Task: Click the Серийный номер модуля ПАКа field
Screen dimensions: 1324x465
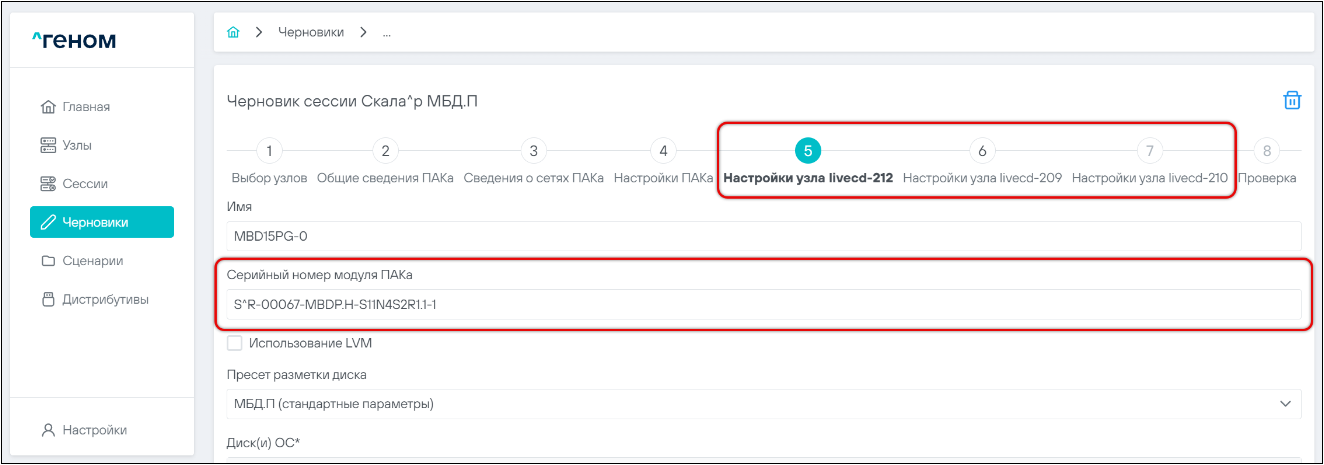Action: 764,304
